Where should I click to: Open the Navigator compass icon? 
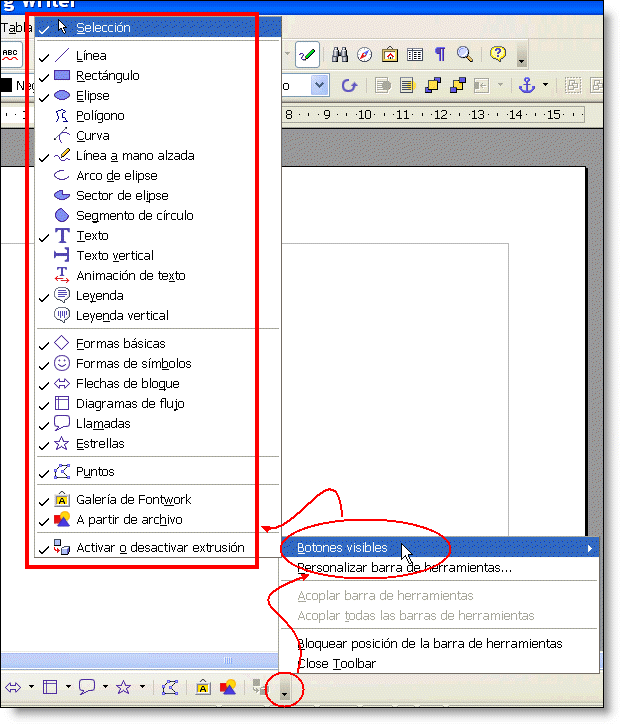[365, 55]
